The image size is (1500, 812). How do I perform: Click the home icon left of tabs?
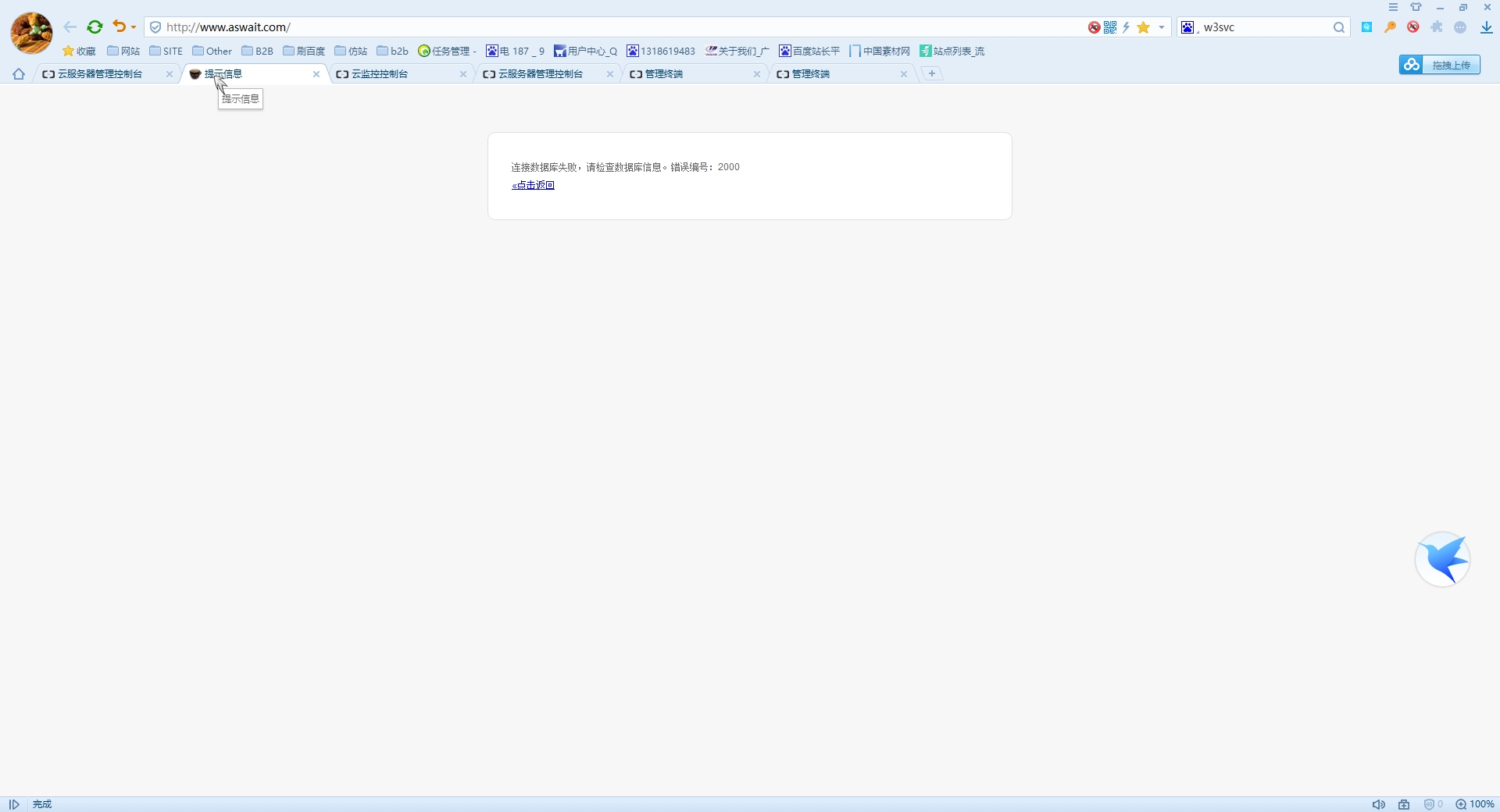pos(19,74)
